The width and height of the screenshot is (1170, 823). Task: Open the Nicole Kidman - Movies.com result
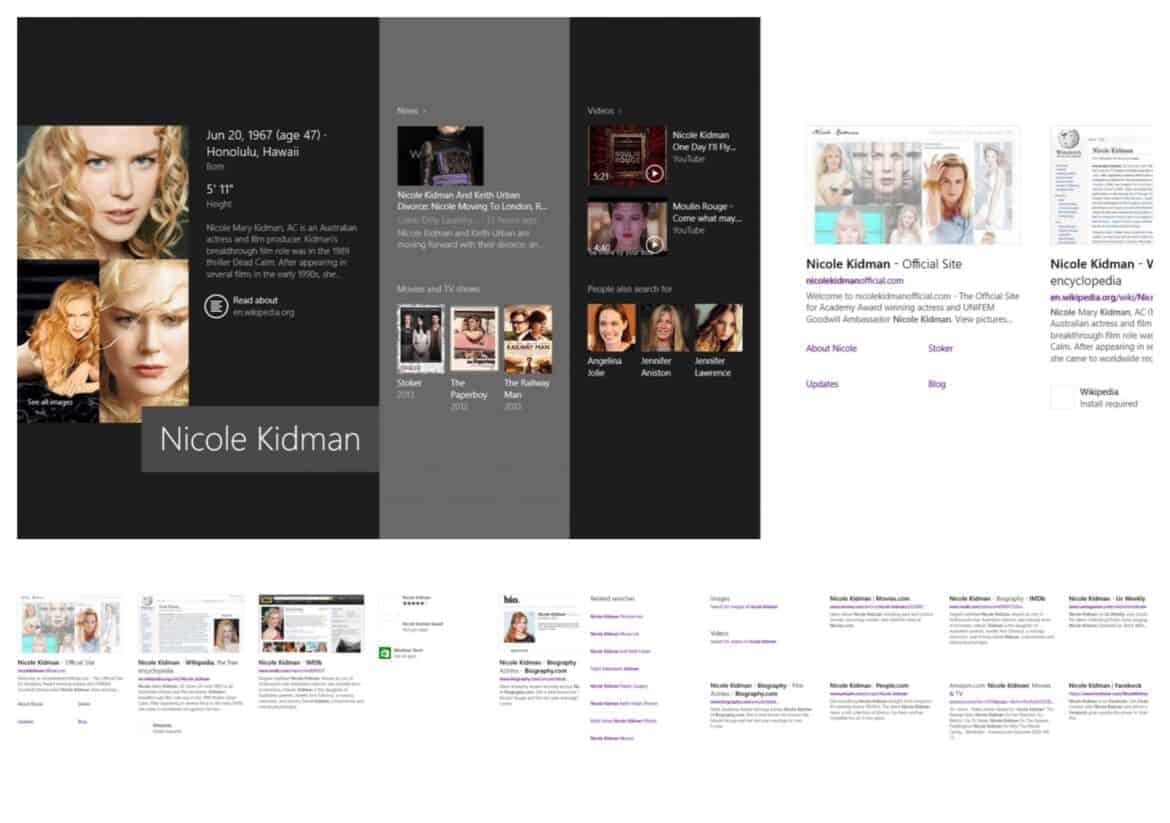coord(869,598)
